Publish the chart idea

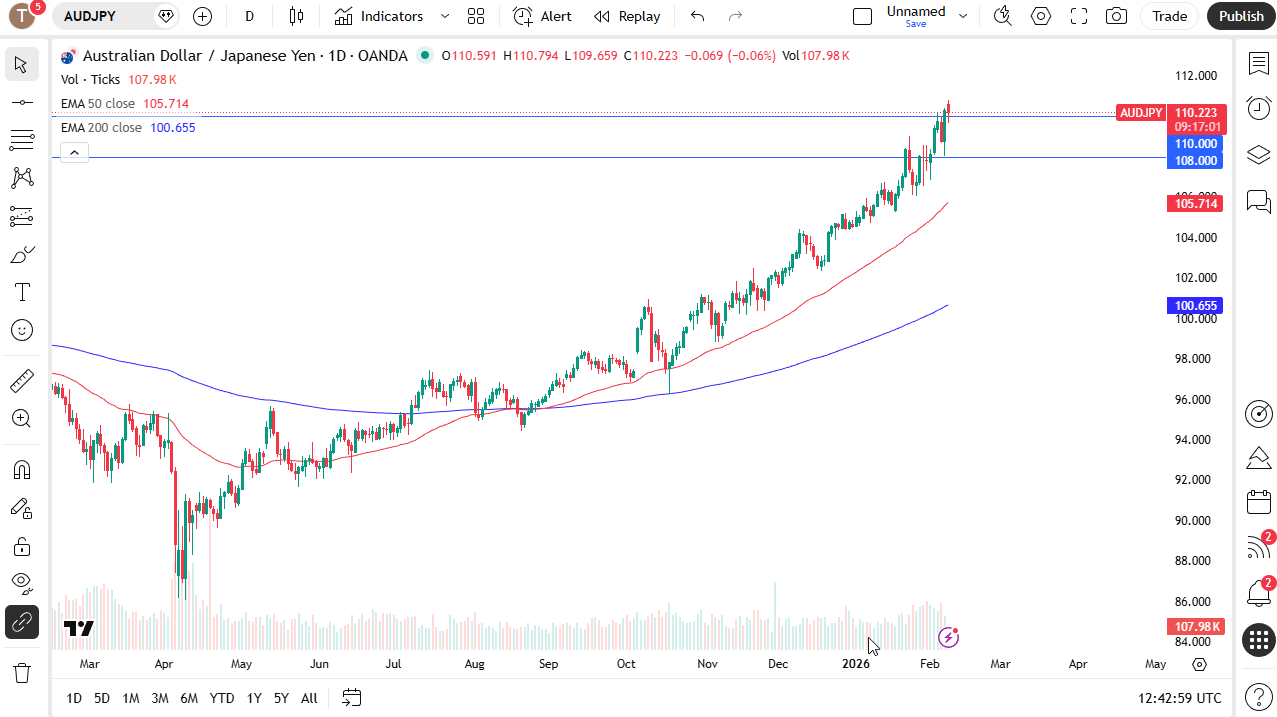click(1241, 16)
